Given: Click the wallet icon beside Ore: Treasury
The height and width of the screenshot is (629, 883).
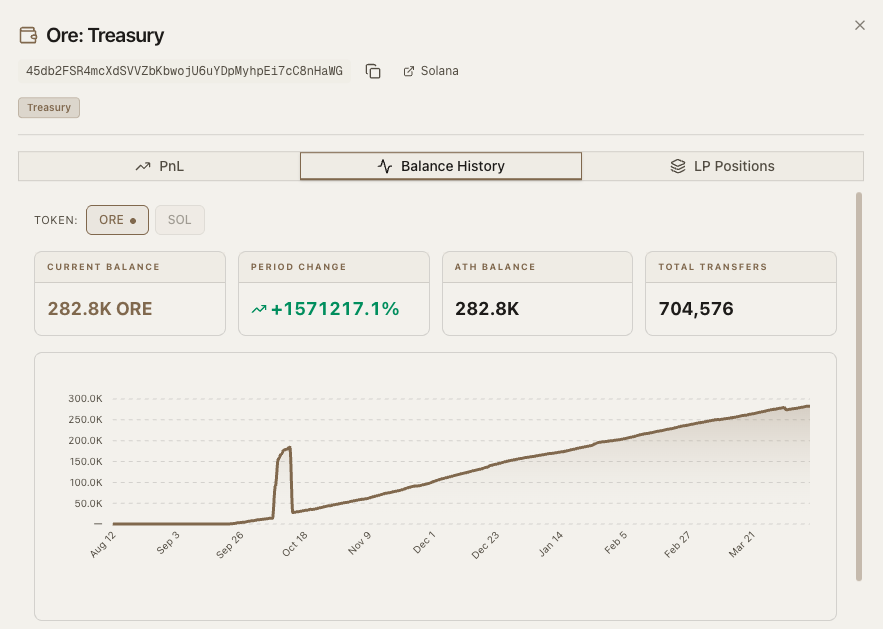Looking at the screenshot, I should coord(28,35).
